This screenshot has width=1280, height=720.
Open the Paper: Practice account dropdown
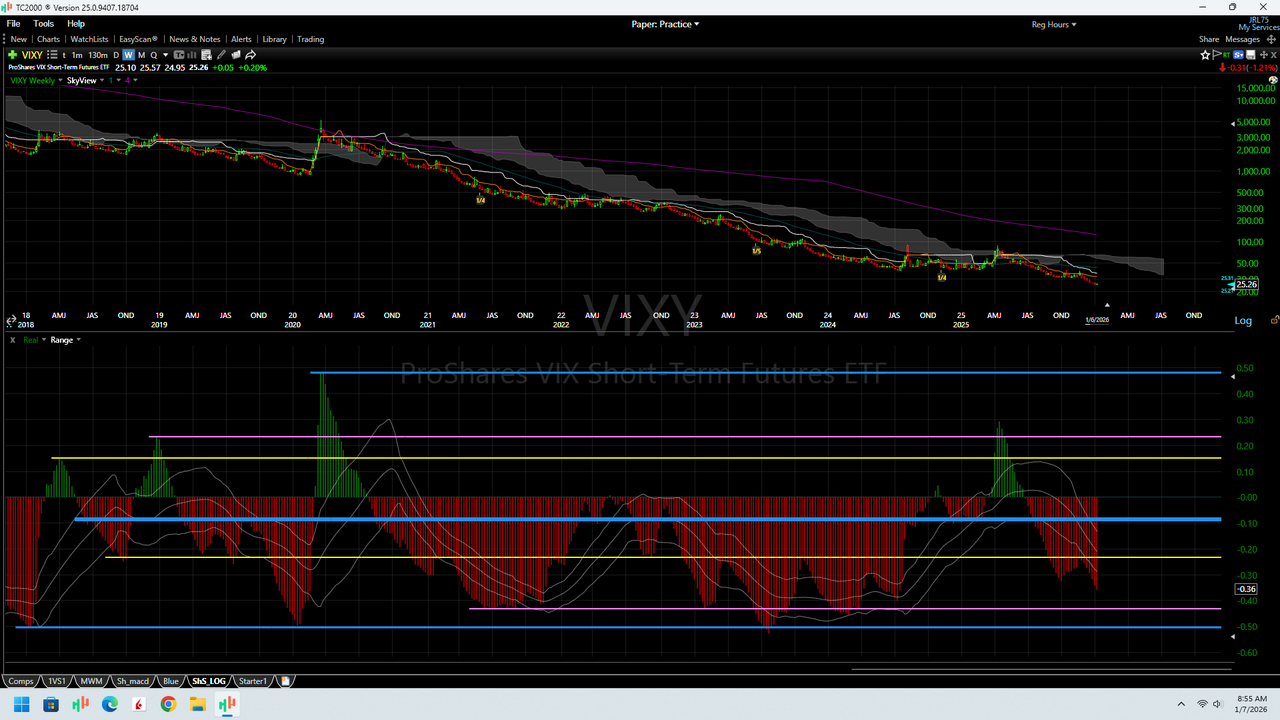click(665, 24)
